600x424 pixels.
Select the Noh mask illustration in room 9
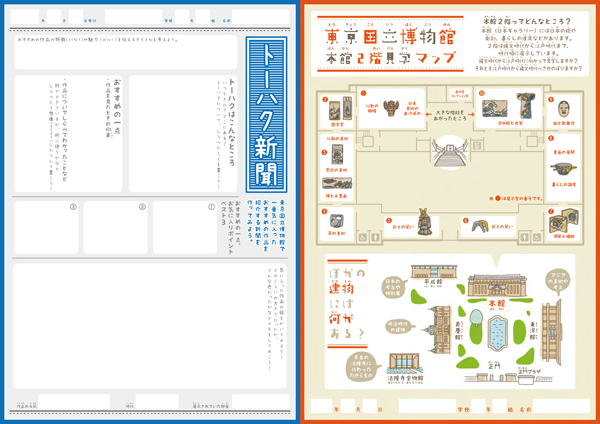(563, 109)
